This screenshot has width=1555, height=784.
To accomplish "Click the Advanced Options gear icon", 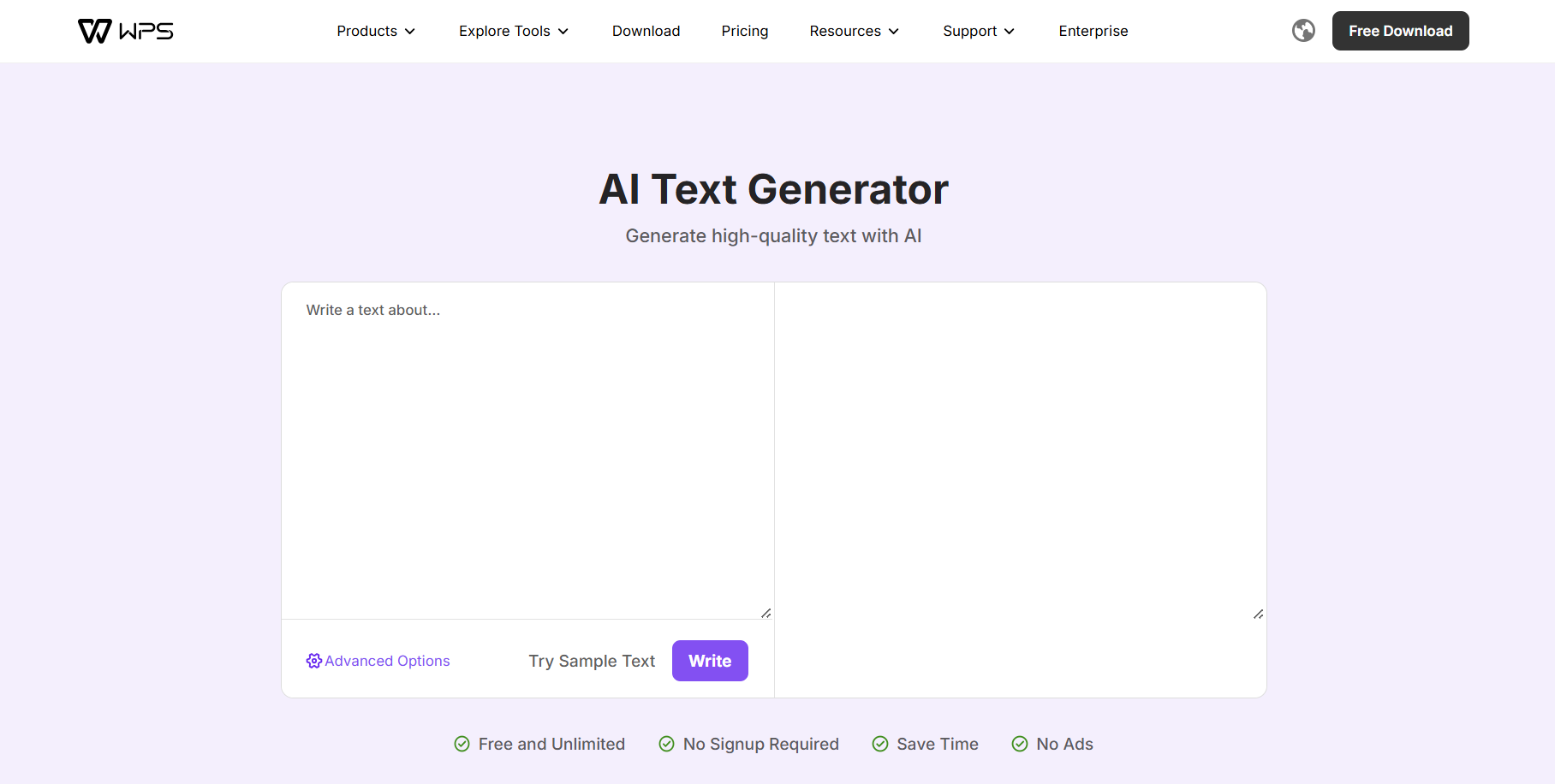I will [x=314, y=660].
